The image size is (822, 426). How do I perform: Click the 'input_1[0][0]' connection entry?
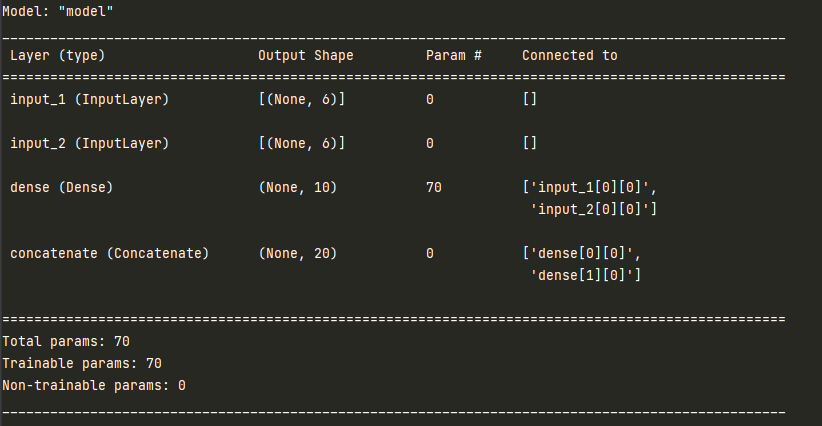point(589,187)
